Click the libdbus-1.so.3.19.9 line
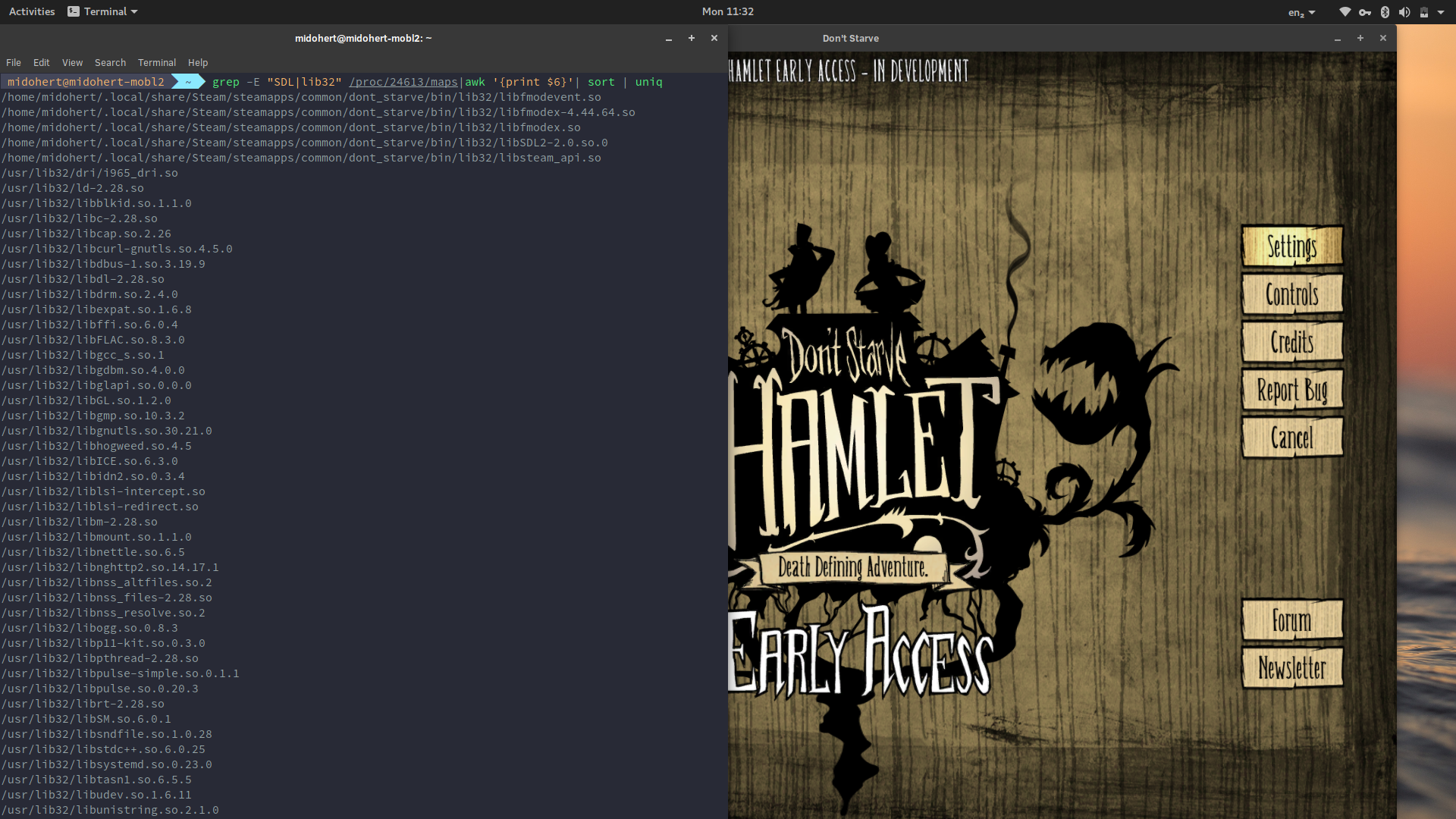Viewport: 1456px width, 819px height. 103,264
